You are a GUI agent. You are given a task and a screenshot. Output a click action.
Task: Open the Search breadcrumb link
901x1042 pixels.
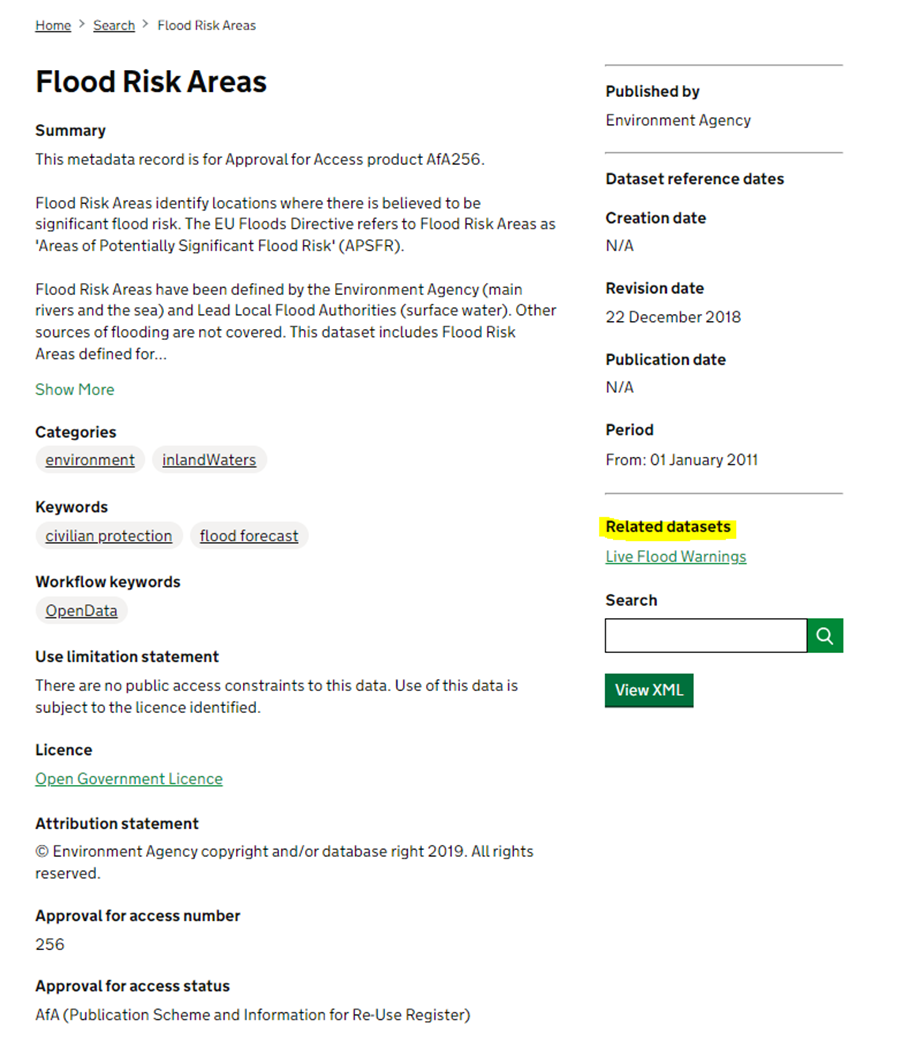(114, 26)
